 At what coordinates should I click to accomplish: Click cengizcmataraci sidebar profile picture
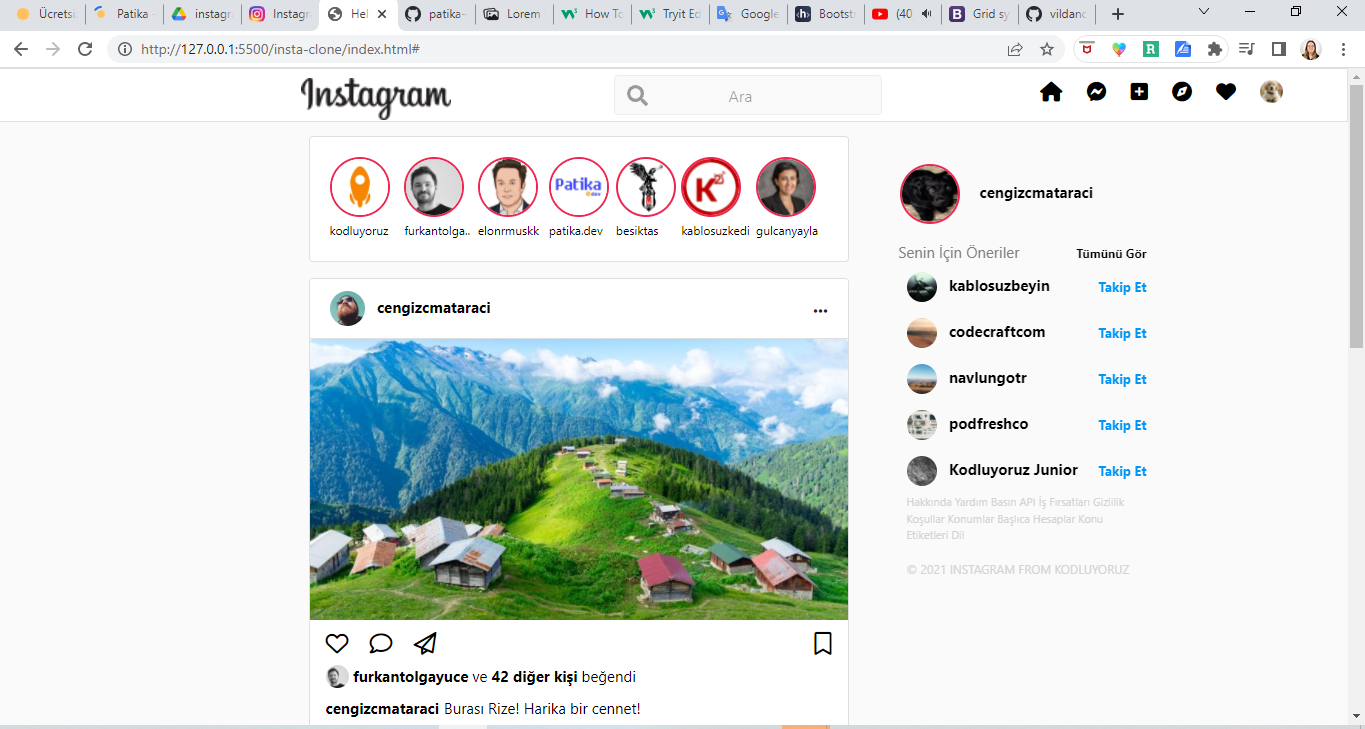(x=930, y=194)
